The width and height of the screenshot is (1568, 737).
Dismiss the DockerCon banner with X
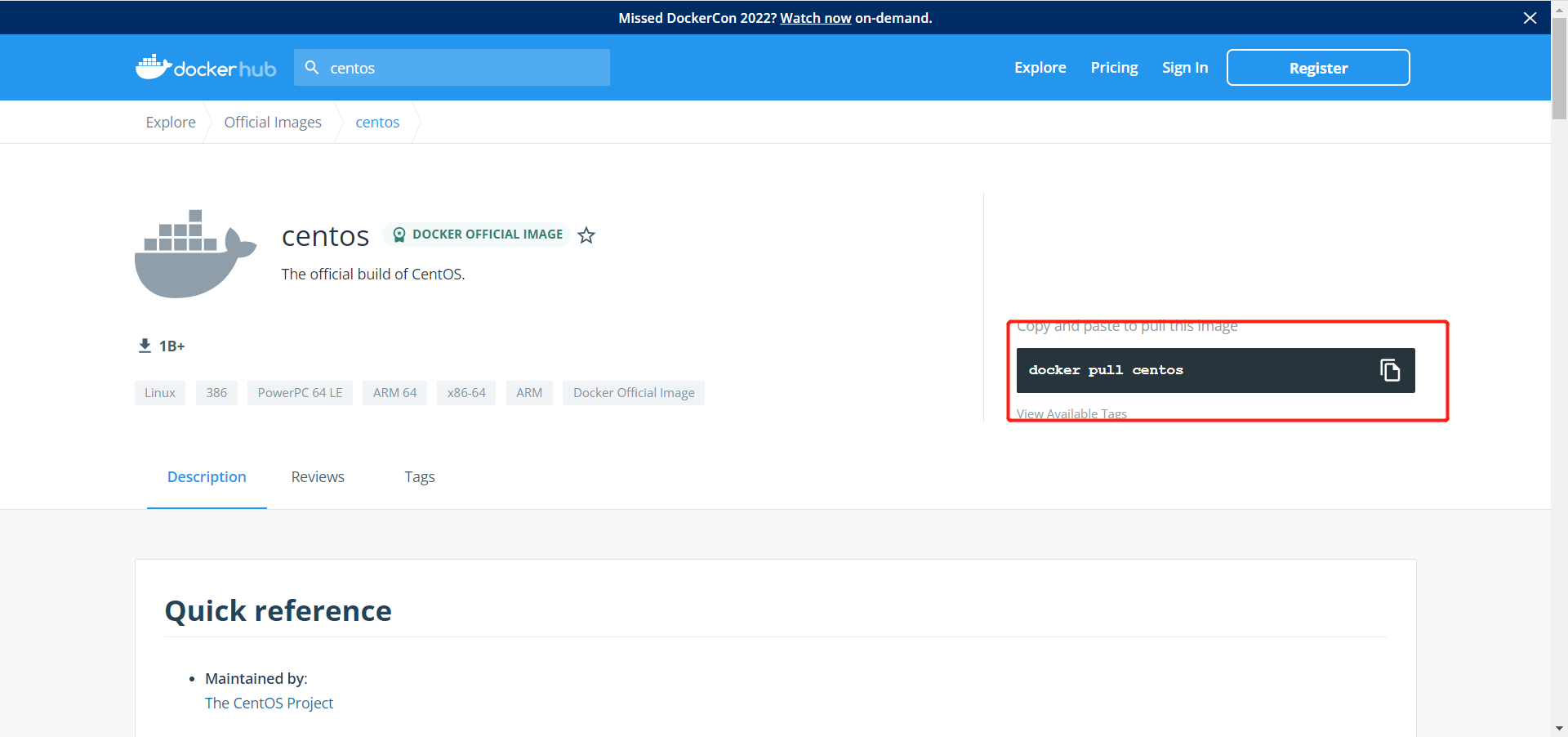click(x=1530, y=18)
